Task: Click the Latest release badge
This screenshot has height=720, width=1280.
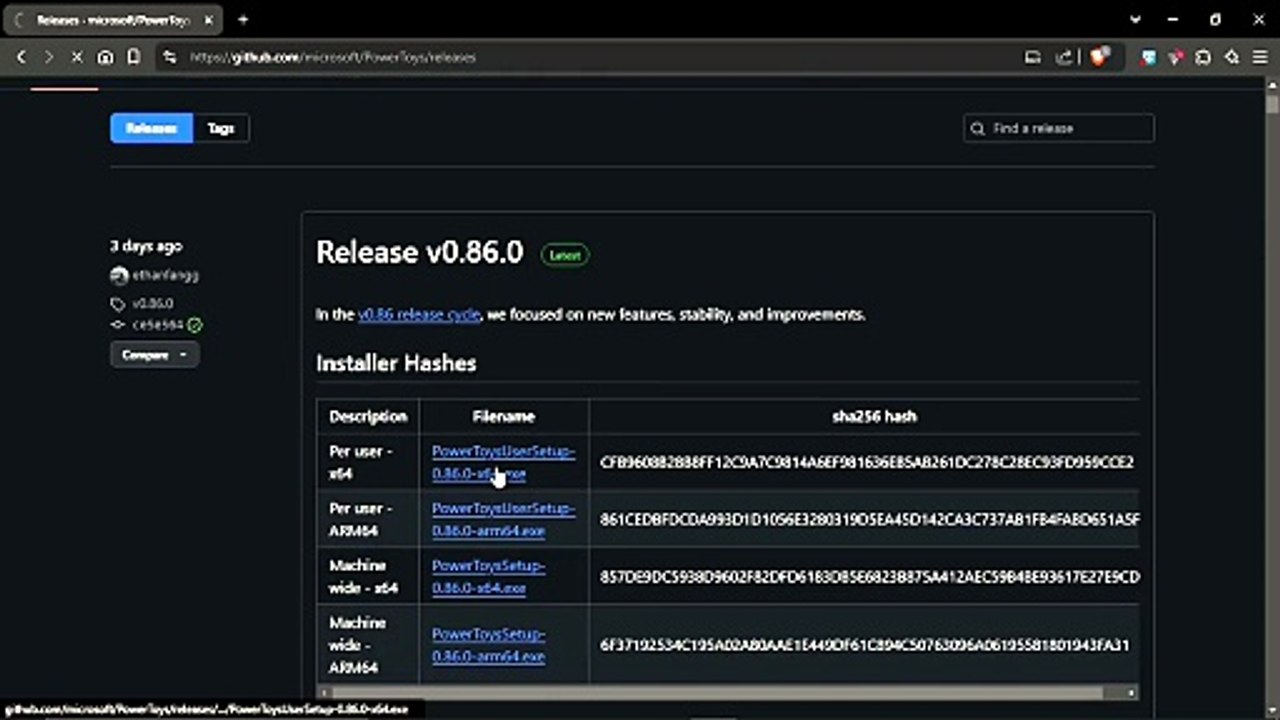Action: tap(565, 255)
